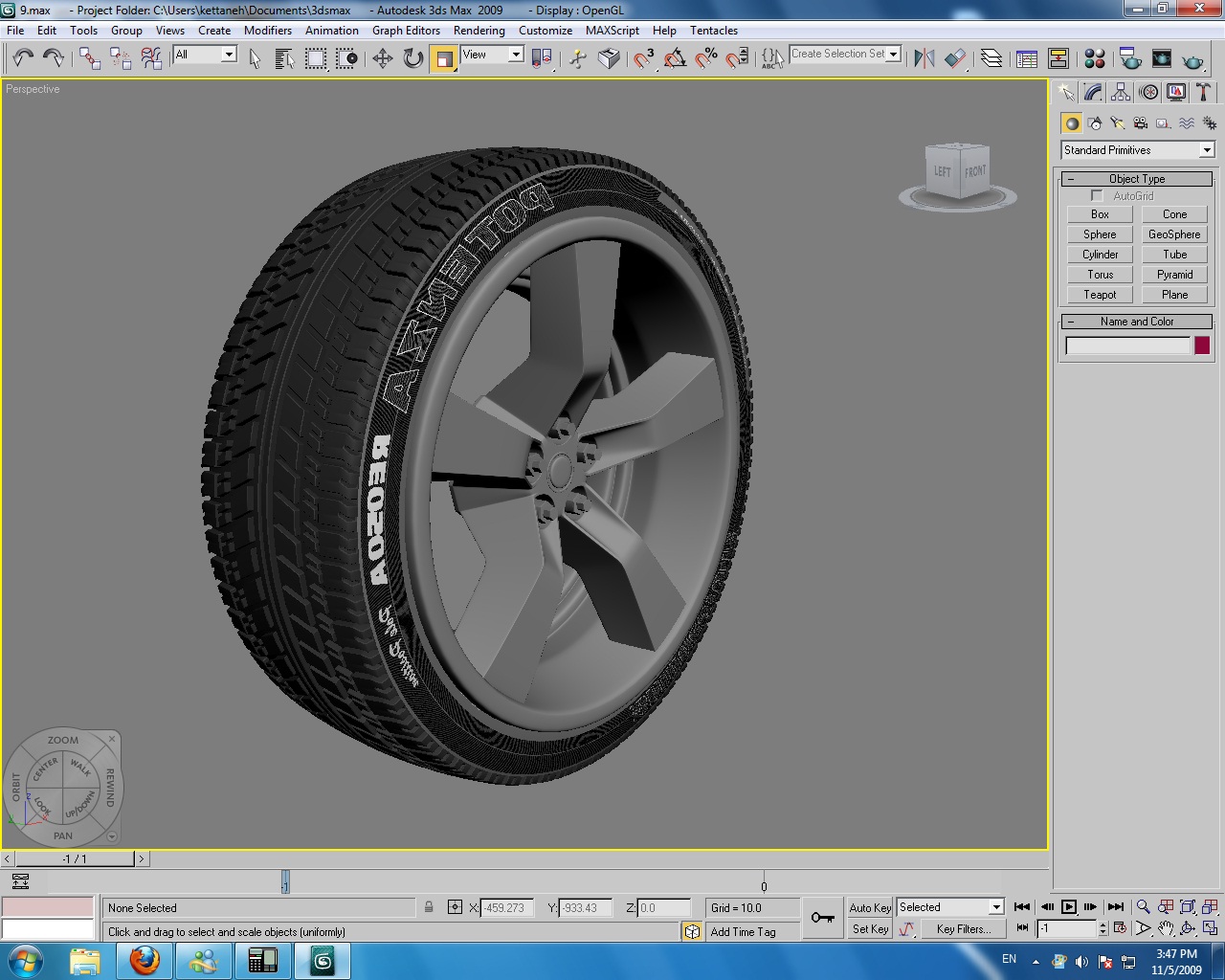Activate the Select and Move tool

tap(382, 58)
